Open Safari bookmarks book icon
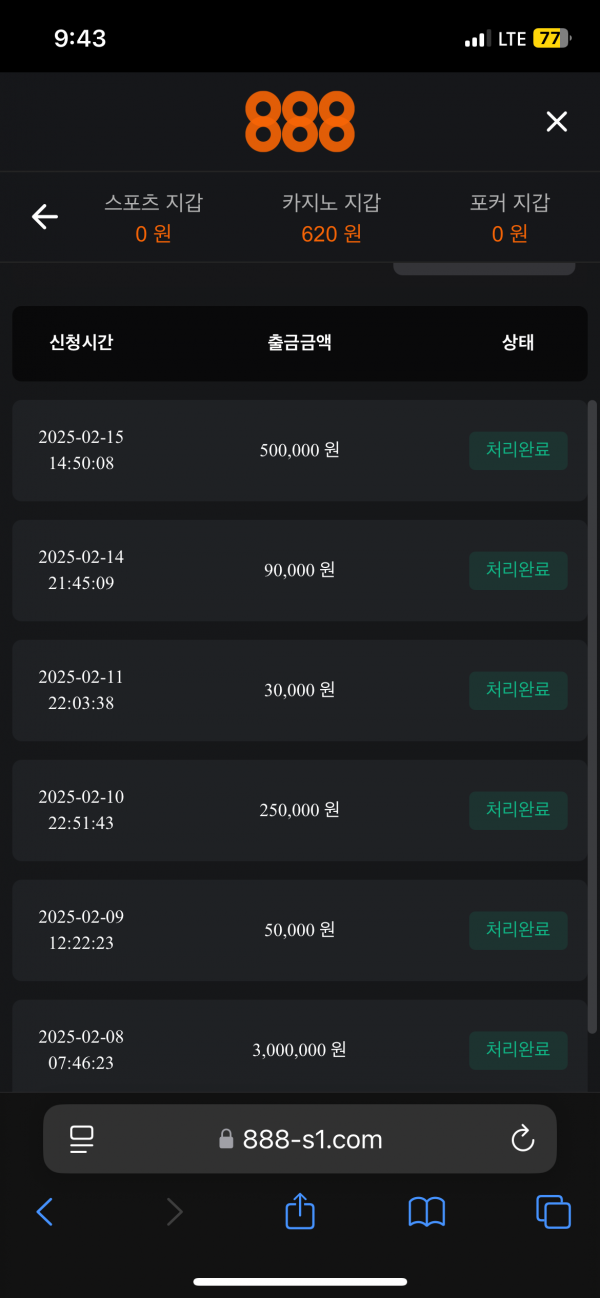The height and width of the screenshot is (1298, 600). point(427,1212)
